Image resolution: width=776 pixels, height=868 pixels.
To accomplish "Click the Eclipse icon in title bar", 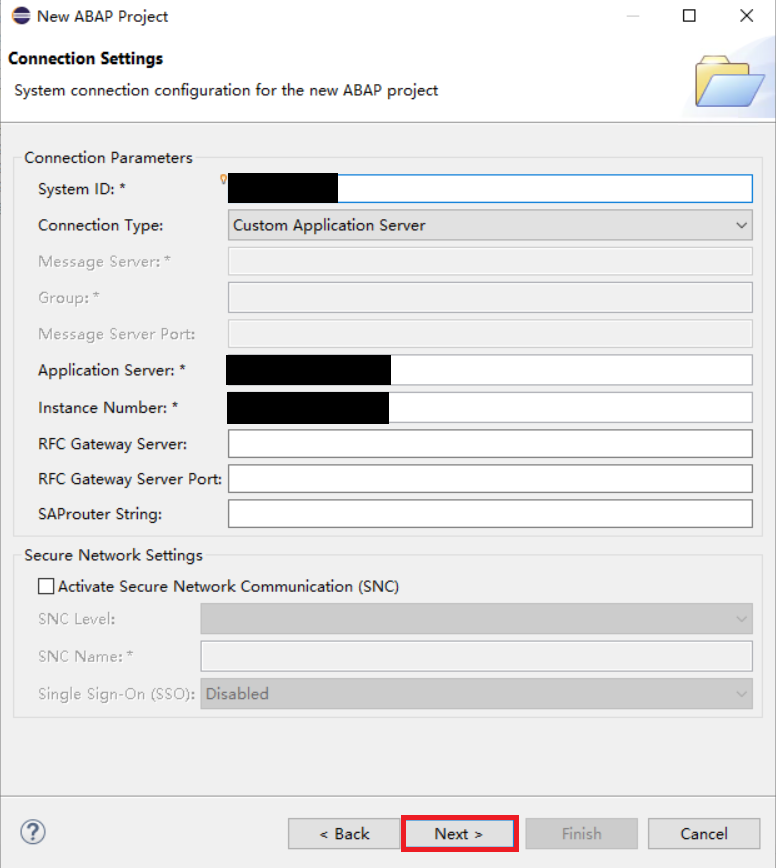I will click(20, 16).
